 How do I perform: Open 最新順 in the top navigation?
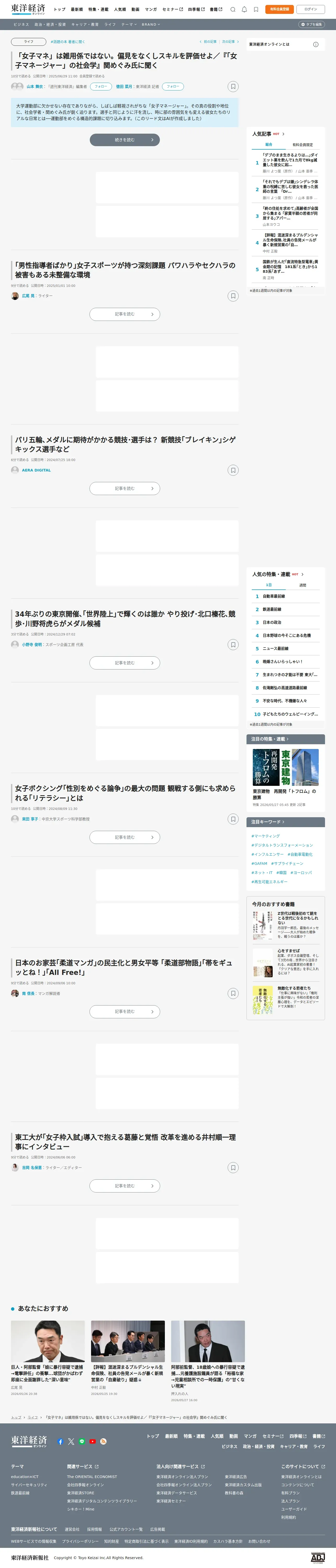[77, 9]
